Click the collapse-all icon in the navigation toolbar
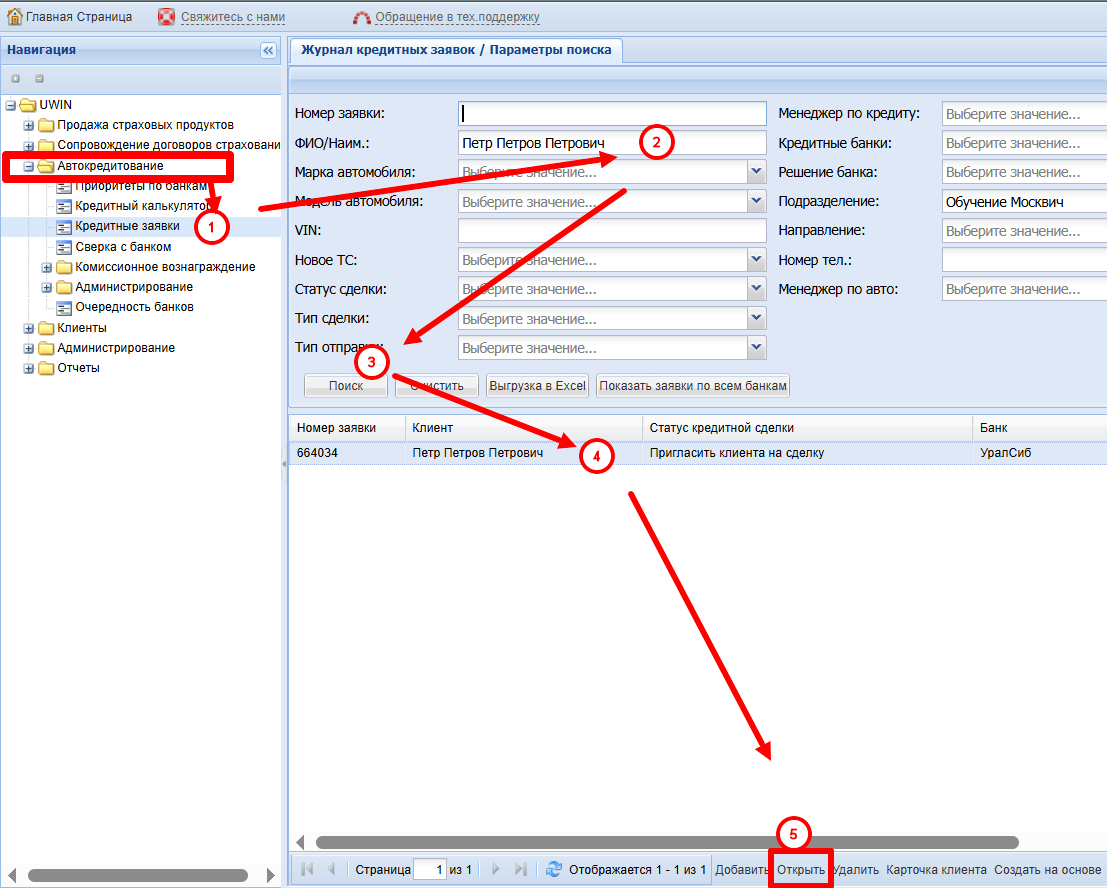Viewport: 1107px width, 888px height. (40, 78)
